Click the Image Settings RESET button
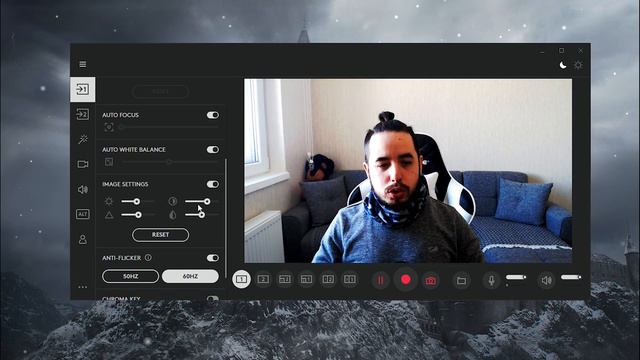The image size is (640, 360). pos(160,235)
